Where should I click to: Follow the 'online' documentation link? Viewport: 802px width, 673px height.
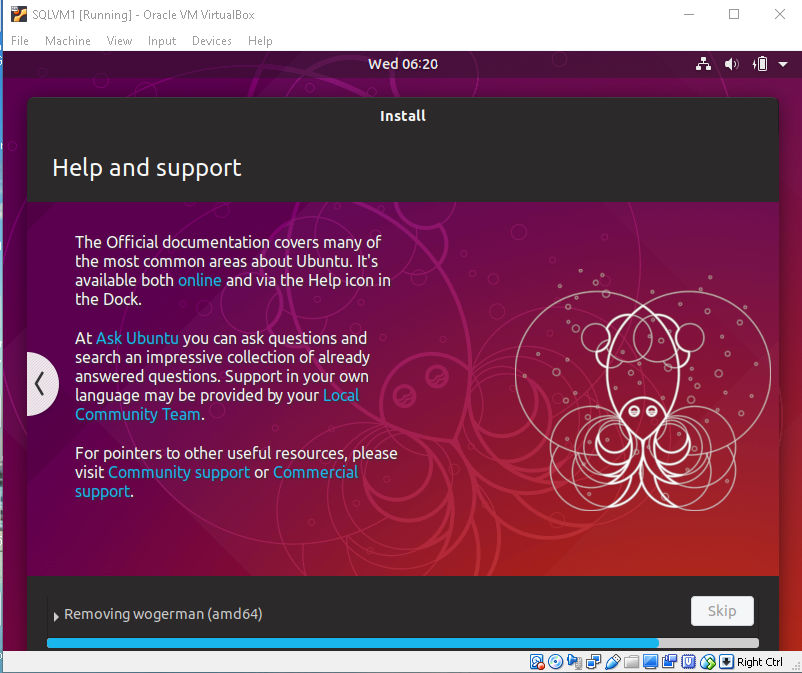[x=199, y=280]
